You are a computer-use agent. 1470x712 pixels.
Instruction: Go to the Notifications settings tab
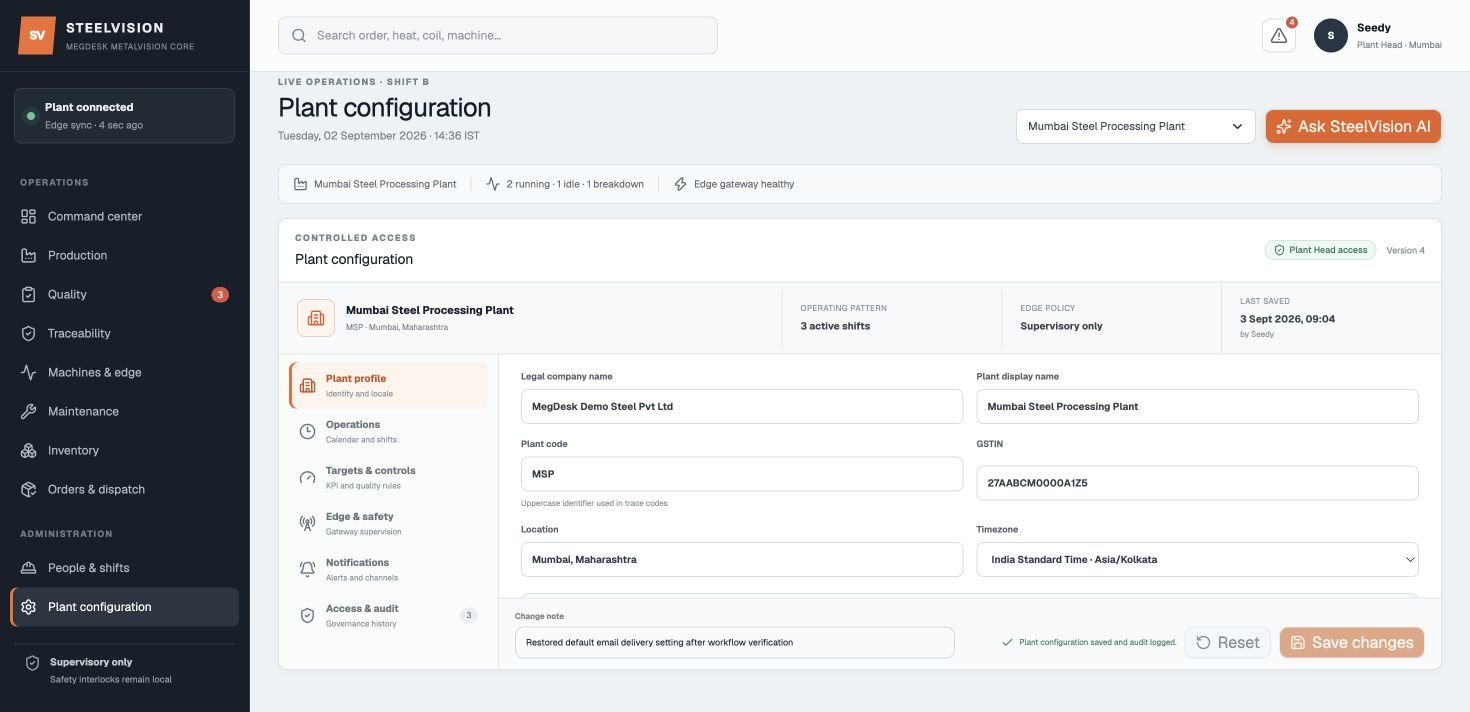click(389, 569)
